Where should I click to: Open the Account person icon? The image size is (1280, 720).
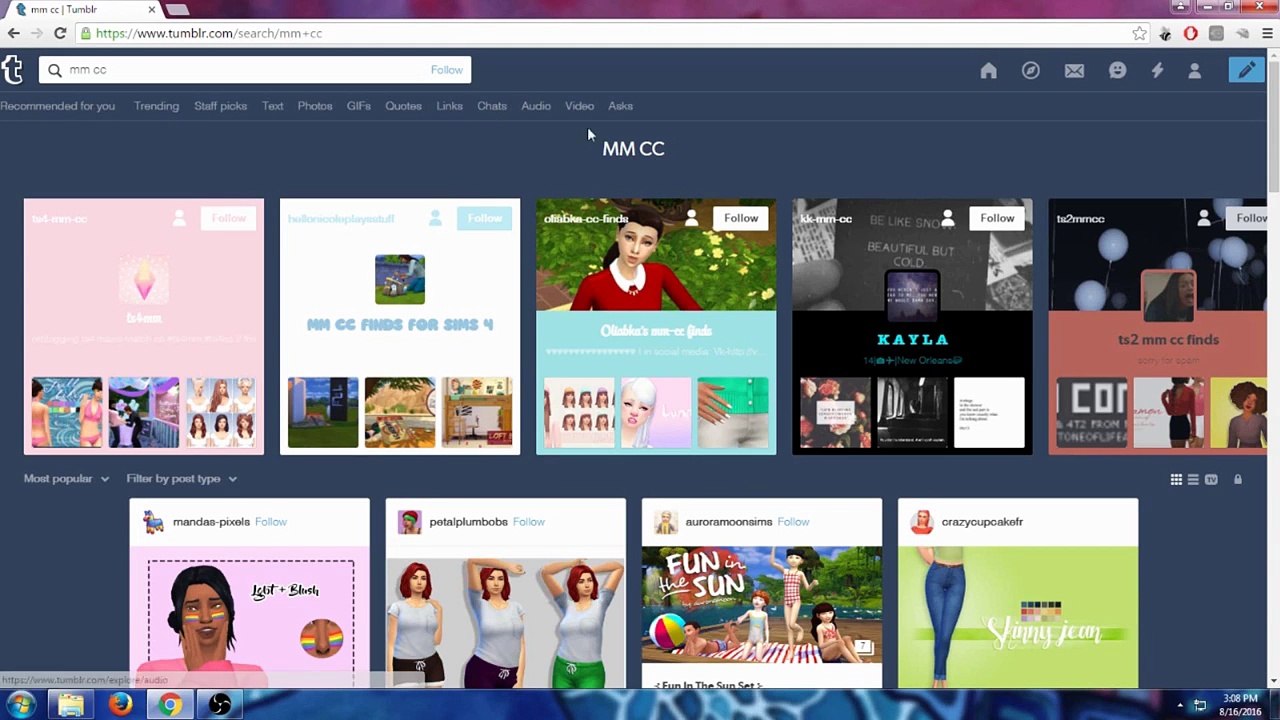(x=1194, y=70)
